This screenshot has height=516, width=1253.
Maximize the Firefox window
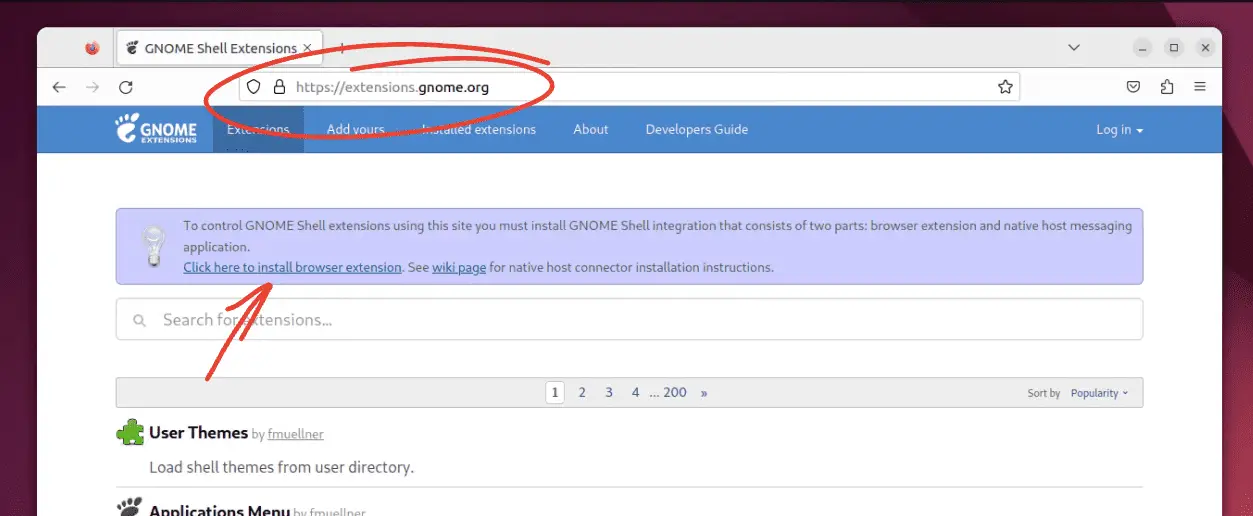(1174, 47)
